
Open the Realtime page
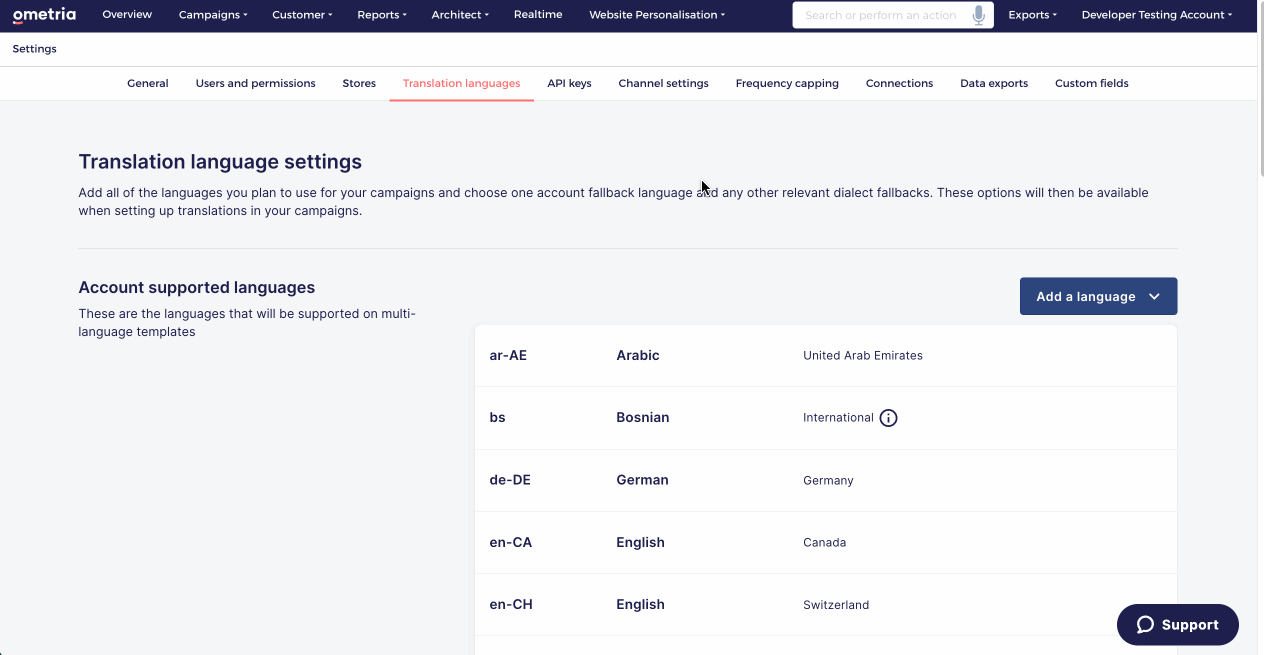(x=538, y=15)
